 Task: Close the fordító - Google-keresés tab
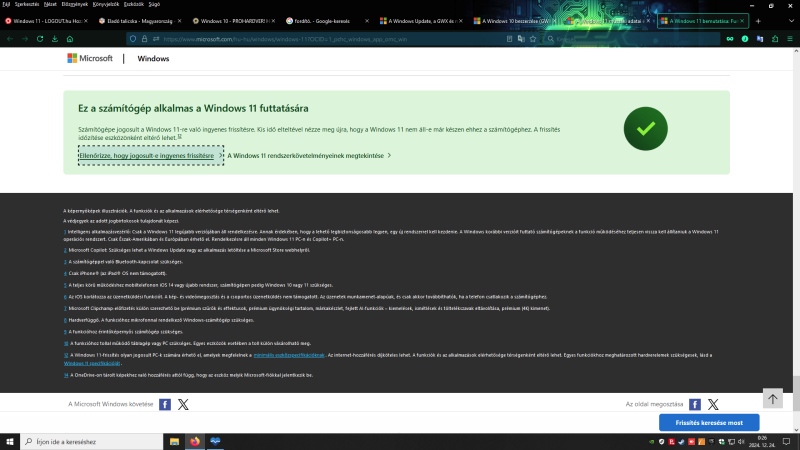click(366, 21)
